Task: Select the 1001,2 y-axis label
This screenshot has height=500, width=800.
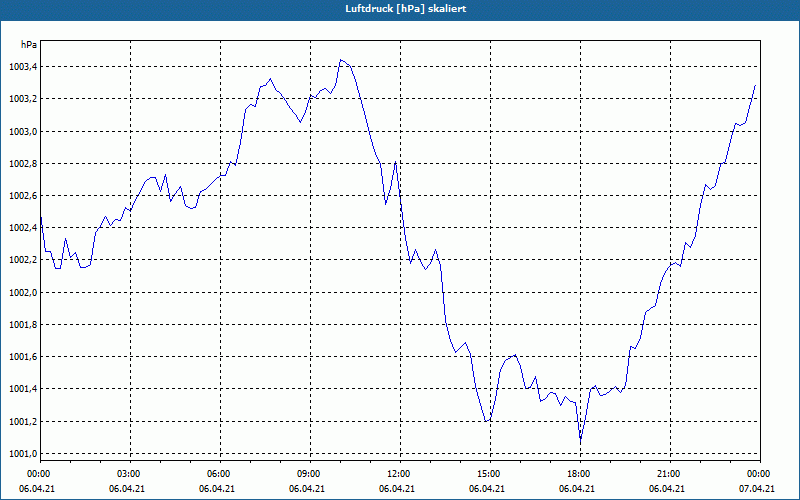Action: [22, 422]
